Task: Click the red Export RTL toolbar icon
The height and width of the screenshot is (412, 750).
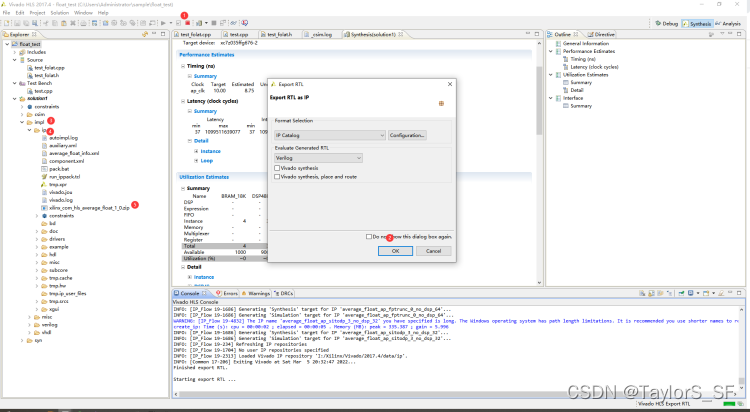Action: [x=188, y=23]
